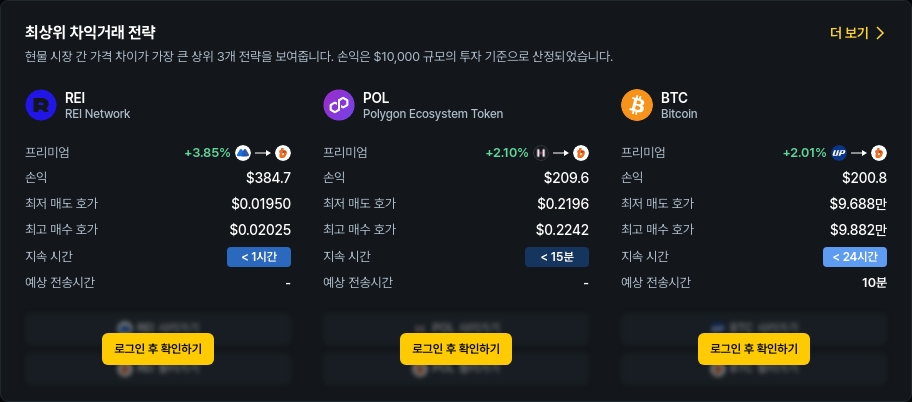Click 로그인 후 확인하기 under REI

[x=158, y=349]
